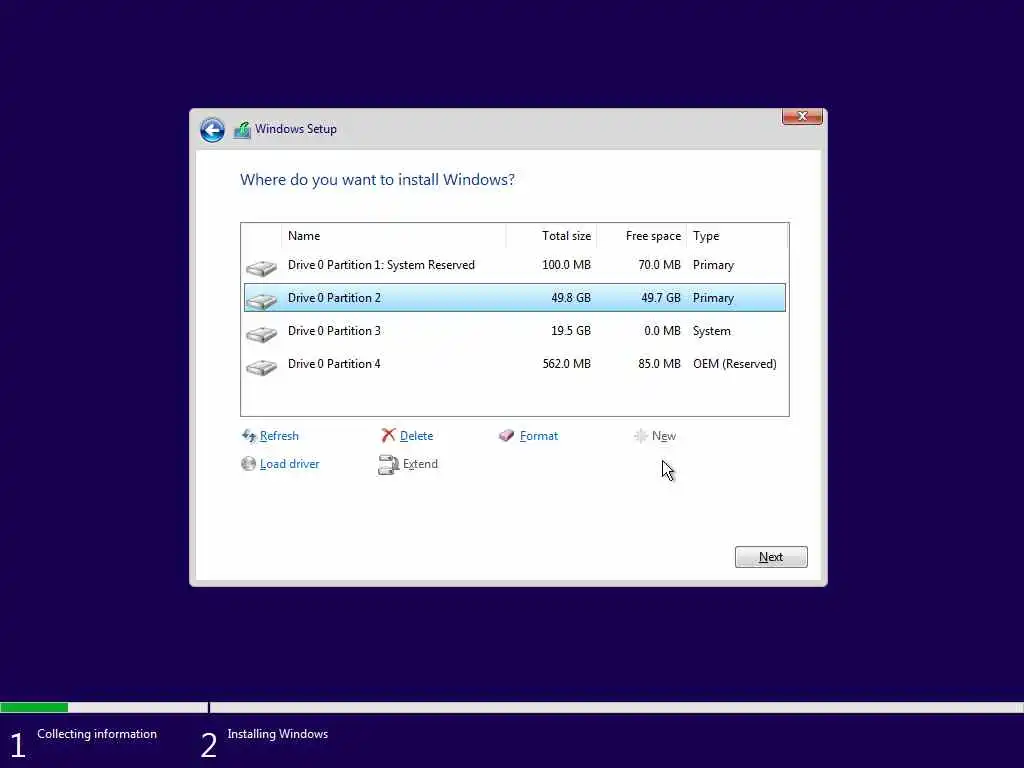Viewport: 1024px width, 768px height.
Task: Click the System type cell
Action: click(x=712, y=331)
